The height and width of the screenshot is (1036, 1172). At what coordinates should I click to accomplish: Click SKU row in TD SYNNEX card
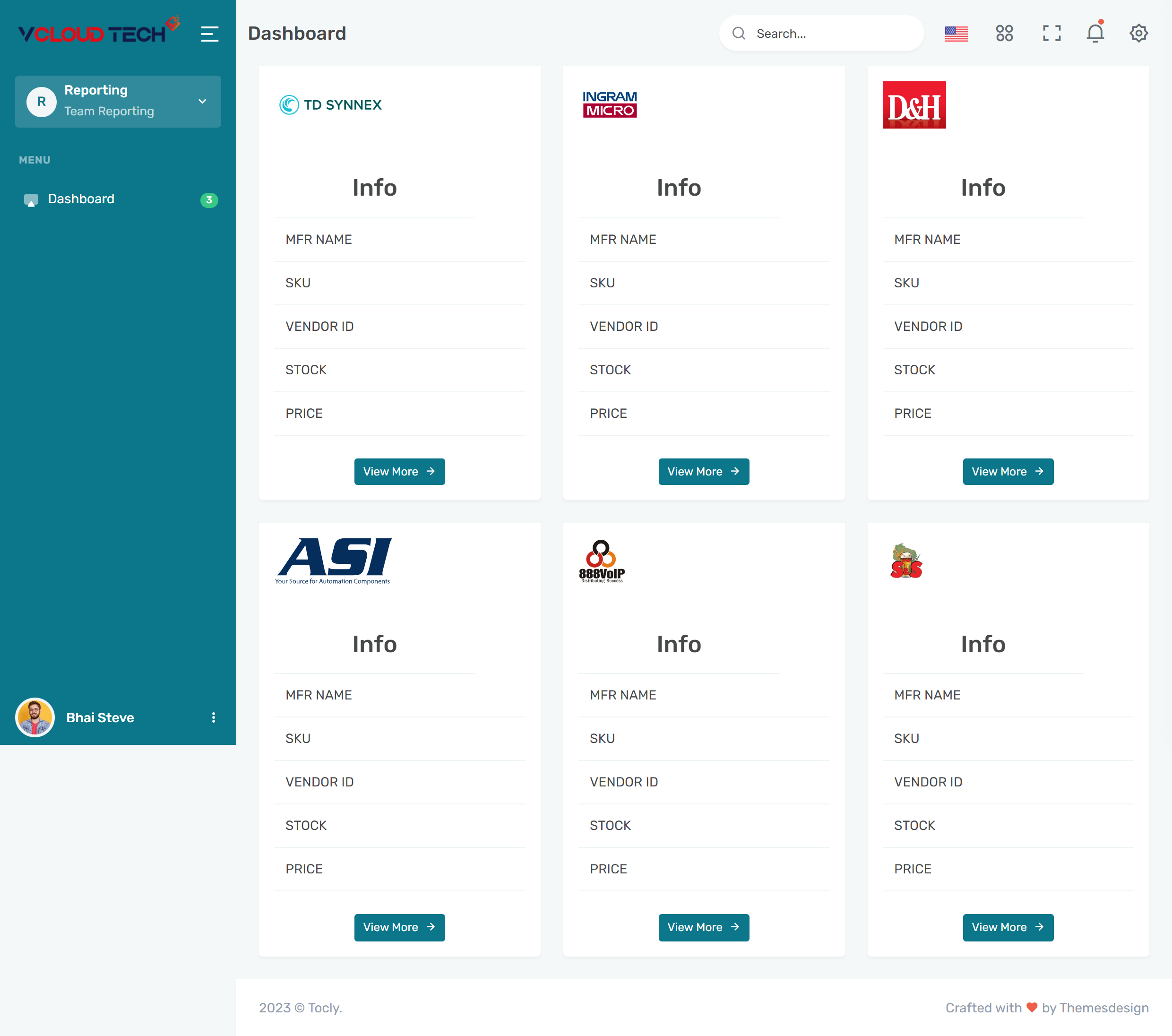(x=400, y=283)
